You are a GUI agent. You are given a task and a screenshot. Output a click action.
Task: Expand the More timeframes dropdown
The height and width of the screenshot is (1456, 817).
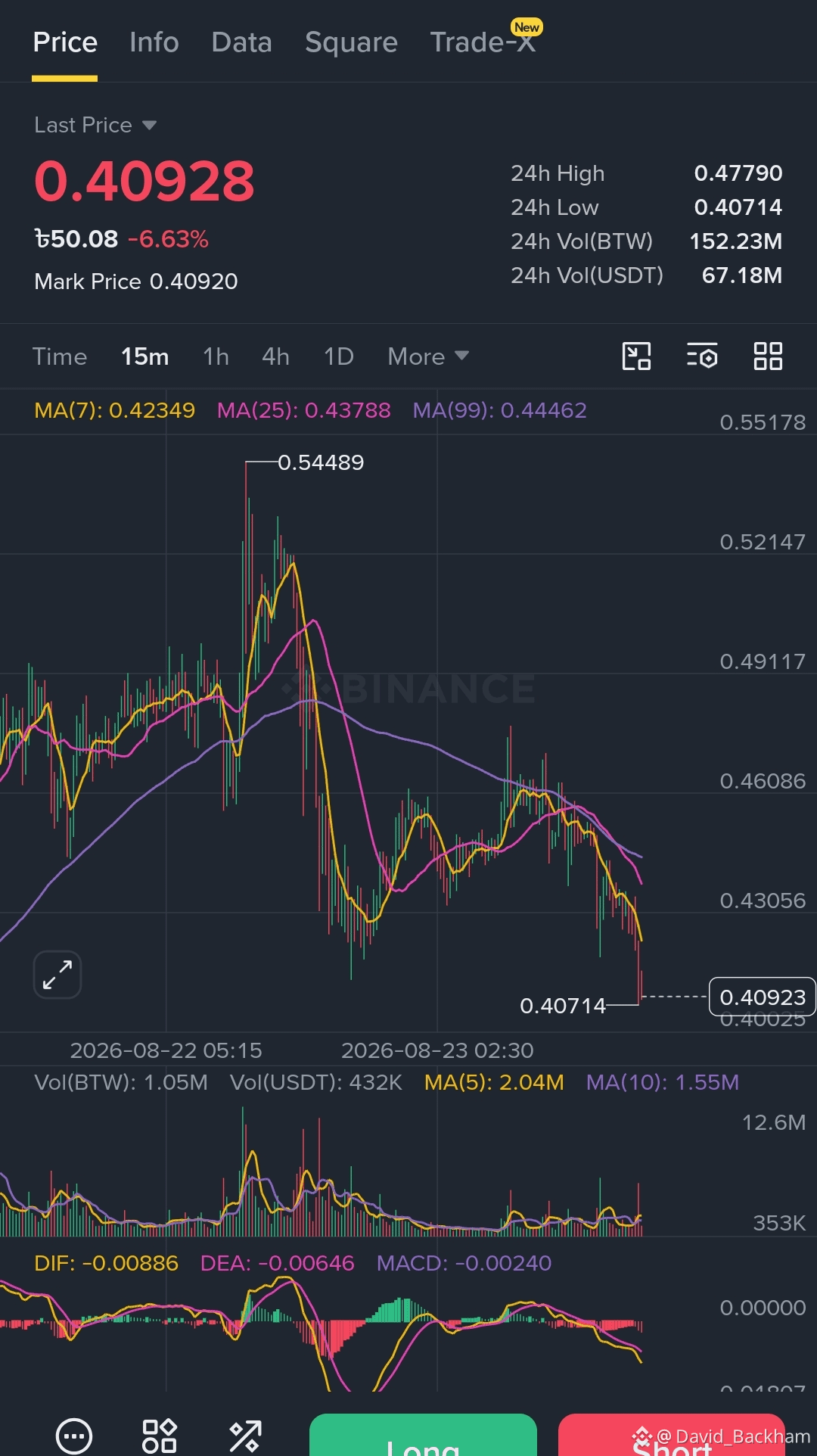(x=428, y=356)
